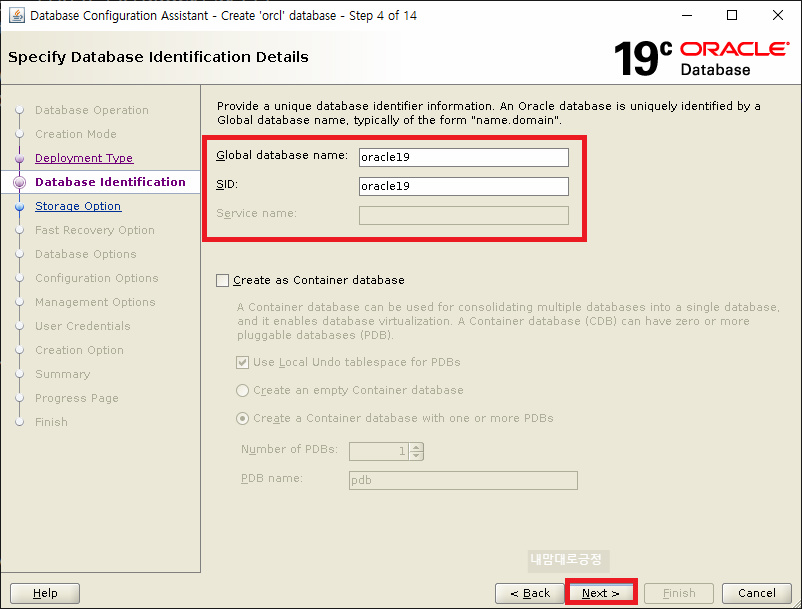Click the Storage Option step bullet icon
Image resolution: width=802 pixels, height=609 pixels.
pyautogui.click(x=19, y=207)
